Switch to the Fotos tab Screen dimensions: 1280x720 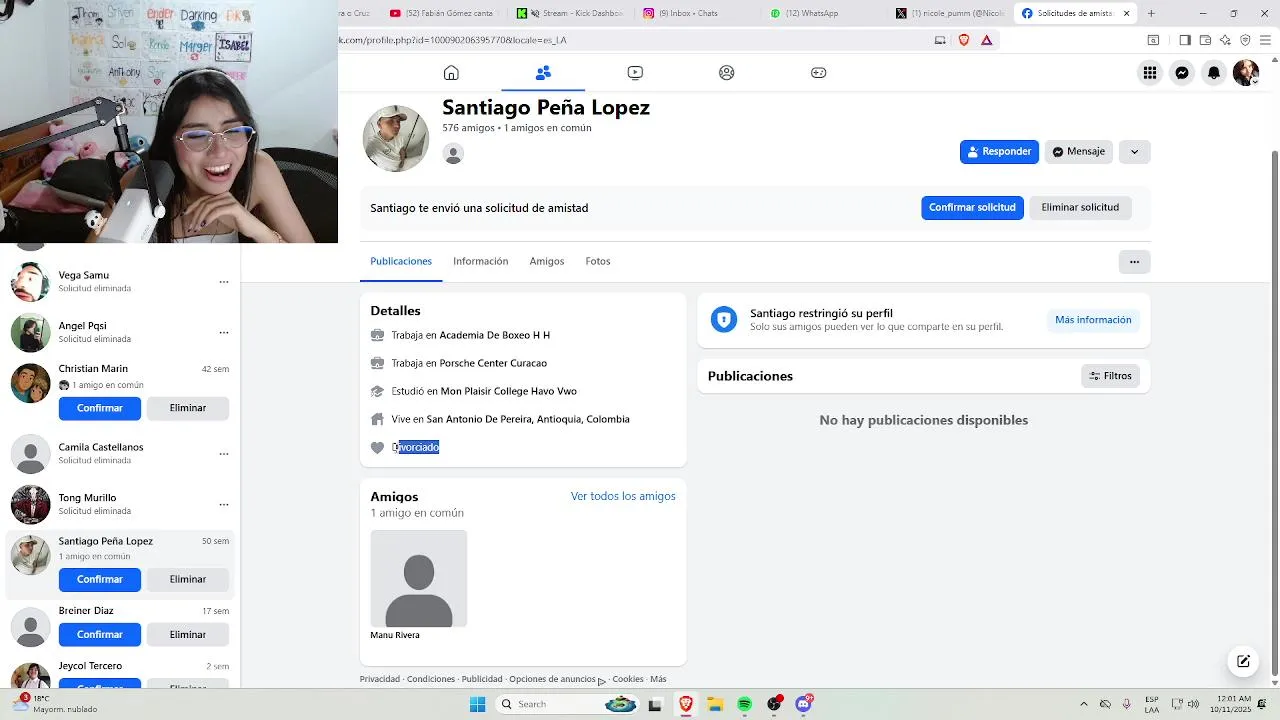coord(598,261)
